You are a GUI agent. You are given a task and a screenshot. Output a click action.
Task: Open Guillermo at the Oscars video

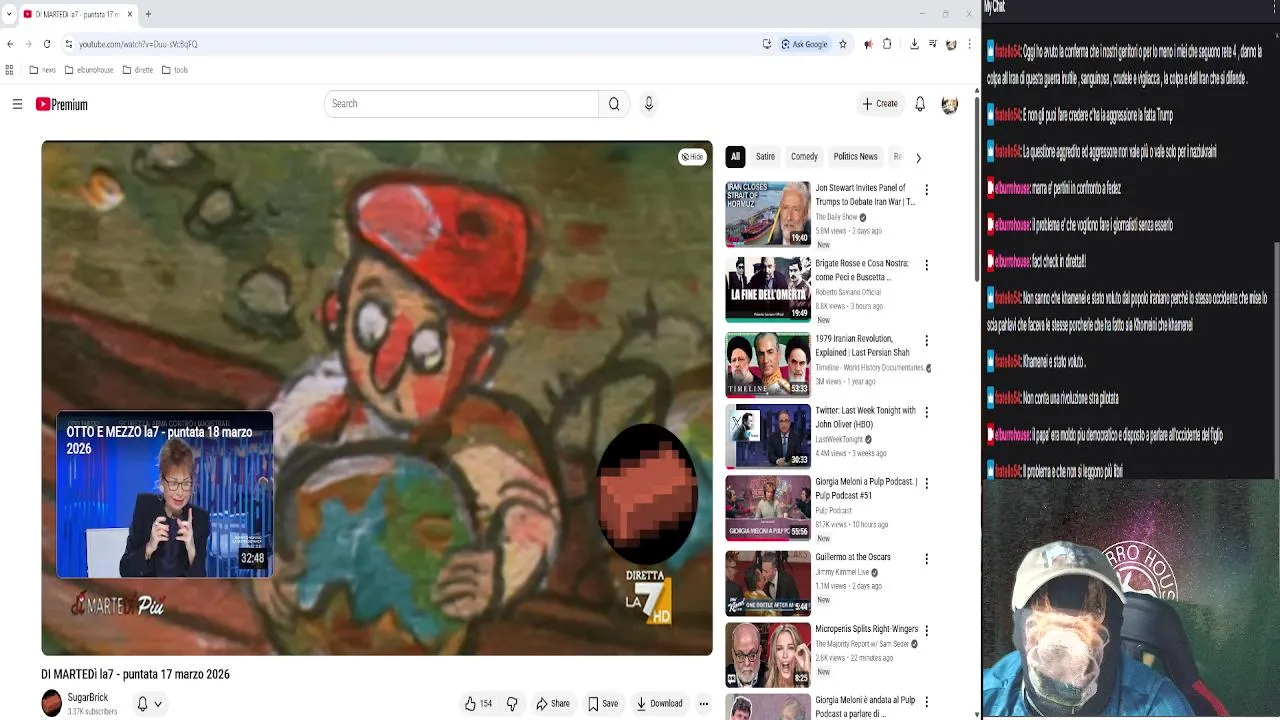point(768,583)
